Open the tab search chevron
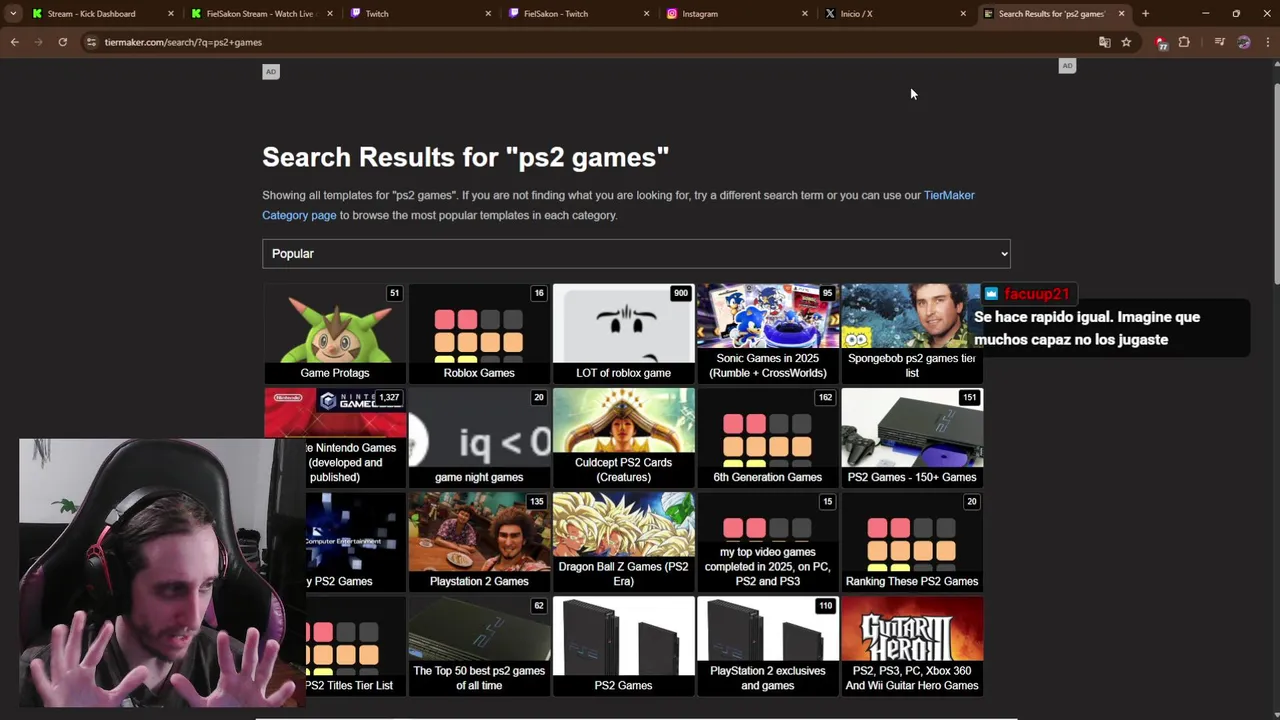The width and height of the screenshot is (1280, 720). tap(13, 14)
